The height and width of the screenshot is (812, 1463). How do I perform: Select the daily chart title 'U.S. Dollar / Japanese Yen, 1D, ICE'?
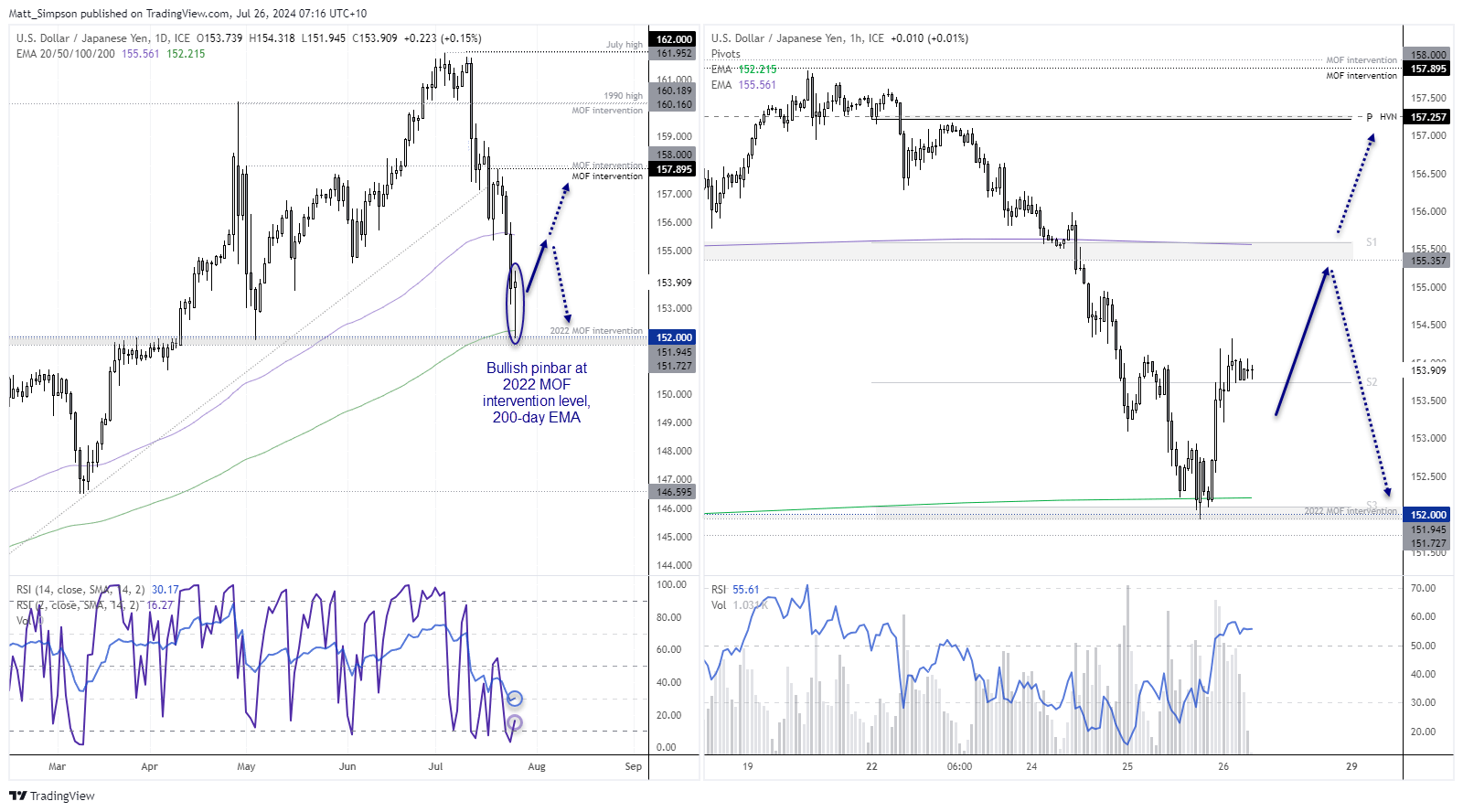tap(103, 38)
